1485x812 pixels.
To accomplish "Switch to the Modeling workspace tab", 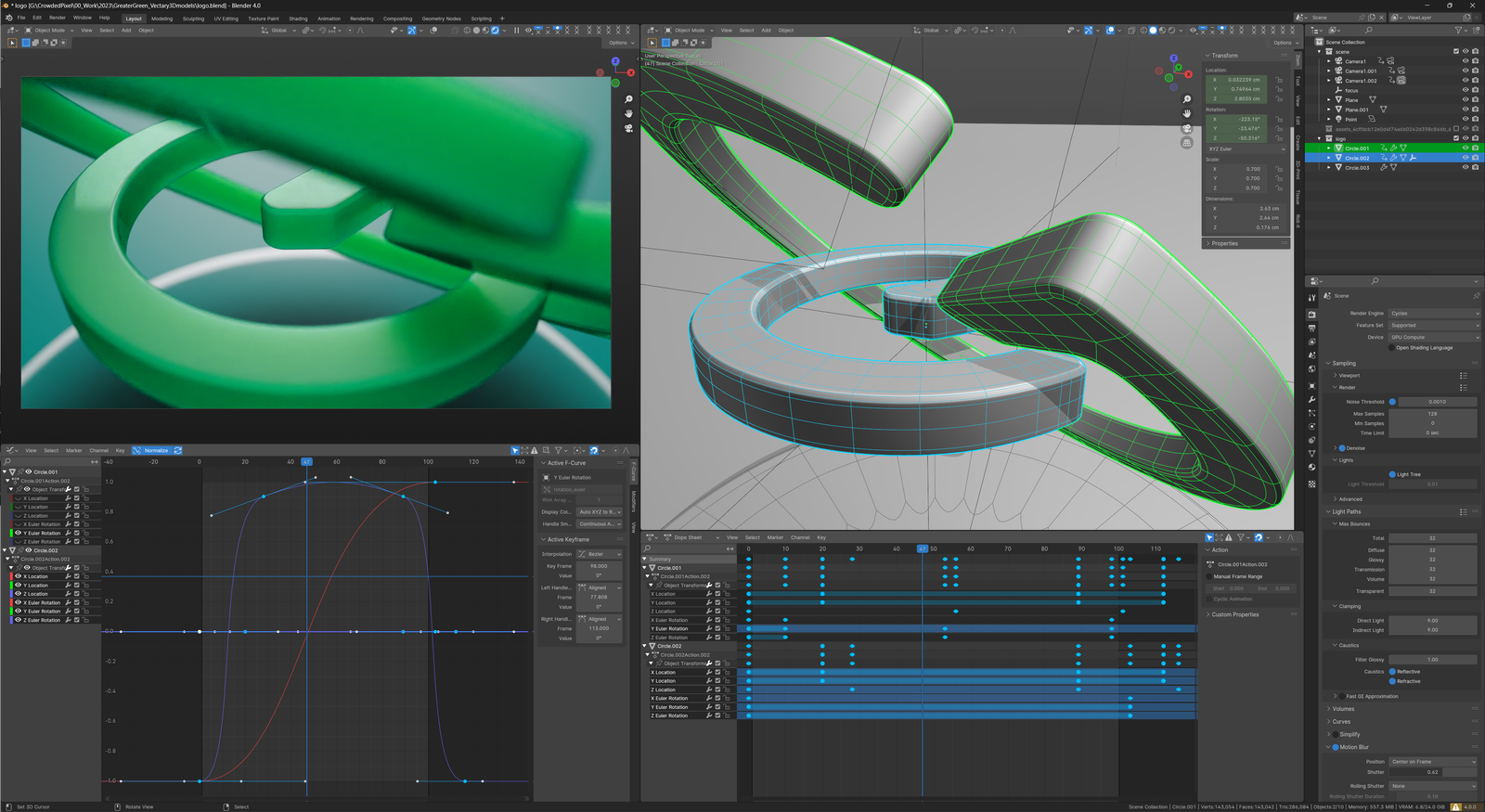I will pos(162,19).
